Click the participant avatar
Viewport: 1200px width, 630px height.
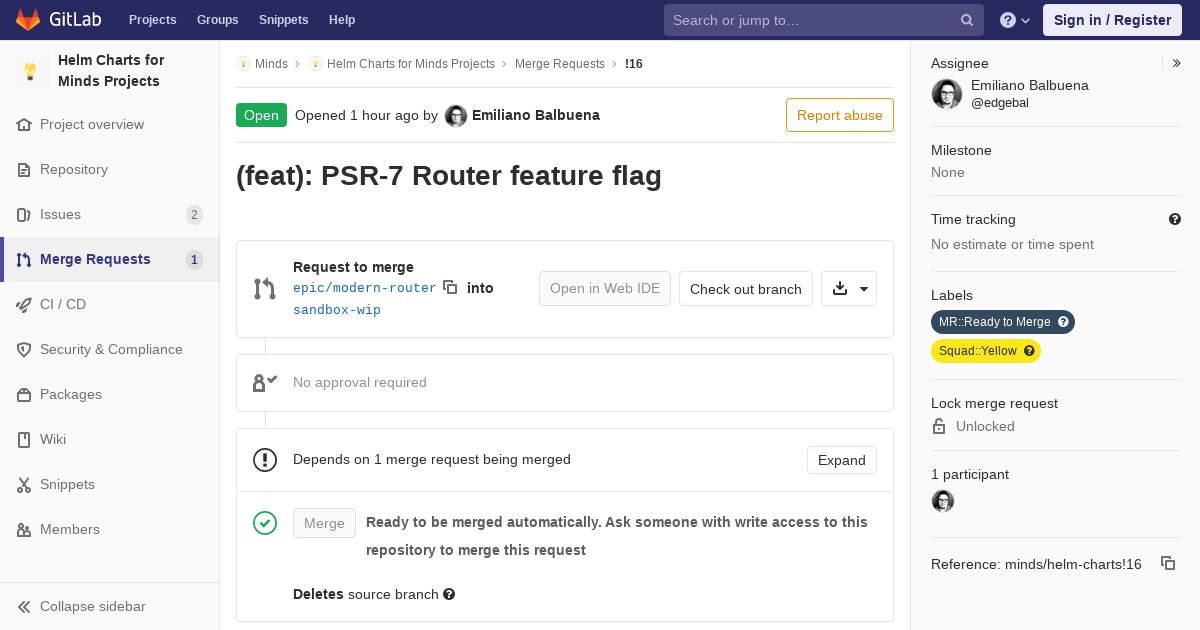pyautogui.click(x=943, y=501)
